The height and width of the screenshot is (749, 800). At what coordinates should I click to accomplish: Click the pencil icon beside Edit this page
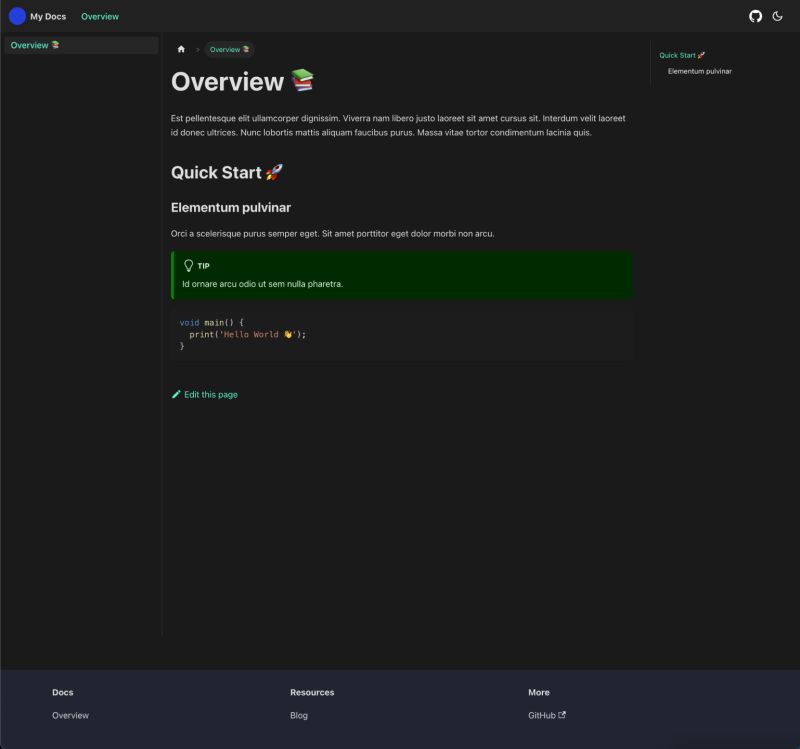click(176, 394)
